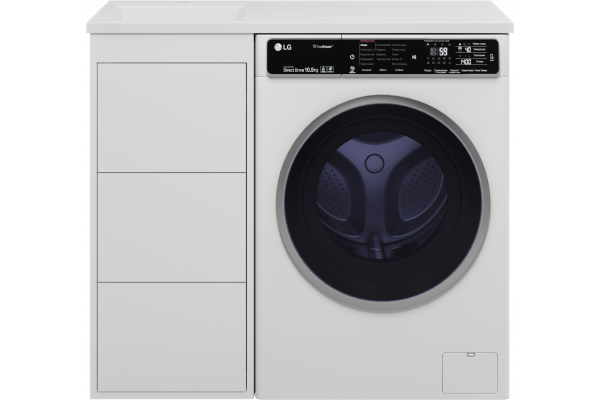Tap the temperature display showing 40
Screen dimensions: 600x400
tap(468, 49)
